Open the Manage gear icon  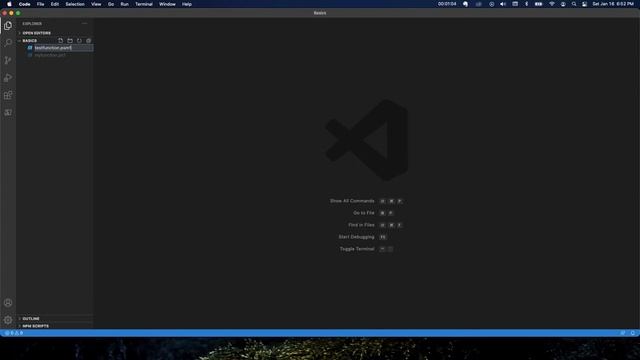(x=8, y=320)
